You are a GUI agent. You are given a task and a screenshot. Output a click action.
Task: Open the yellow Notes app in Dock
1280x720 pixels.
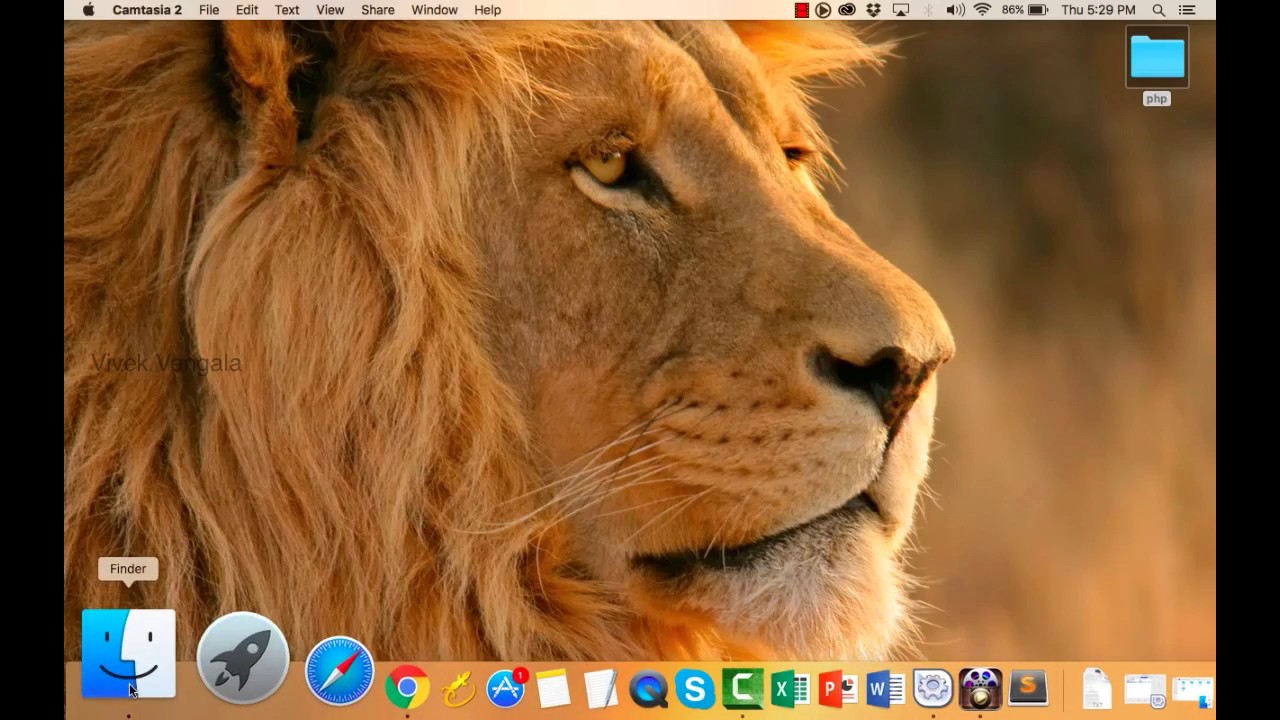tap(553, 689)
